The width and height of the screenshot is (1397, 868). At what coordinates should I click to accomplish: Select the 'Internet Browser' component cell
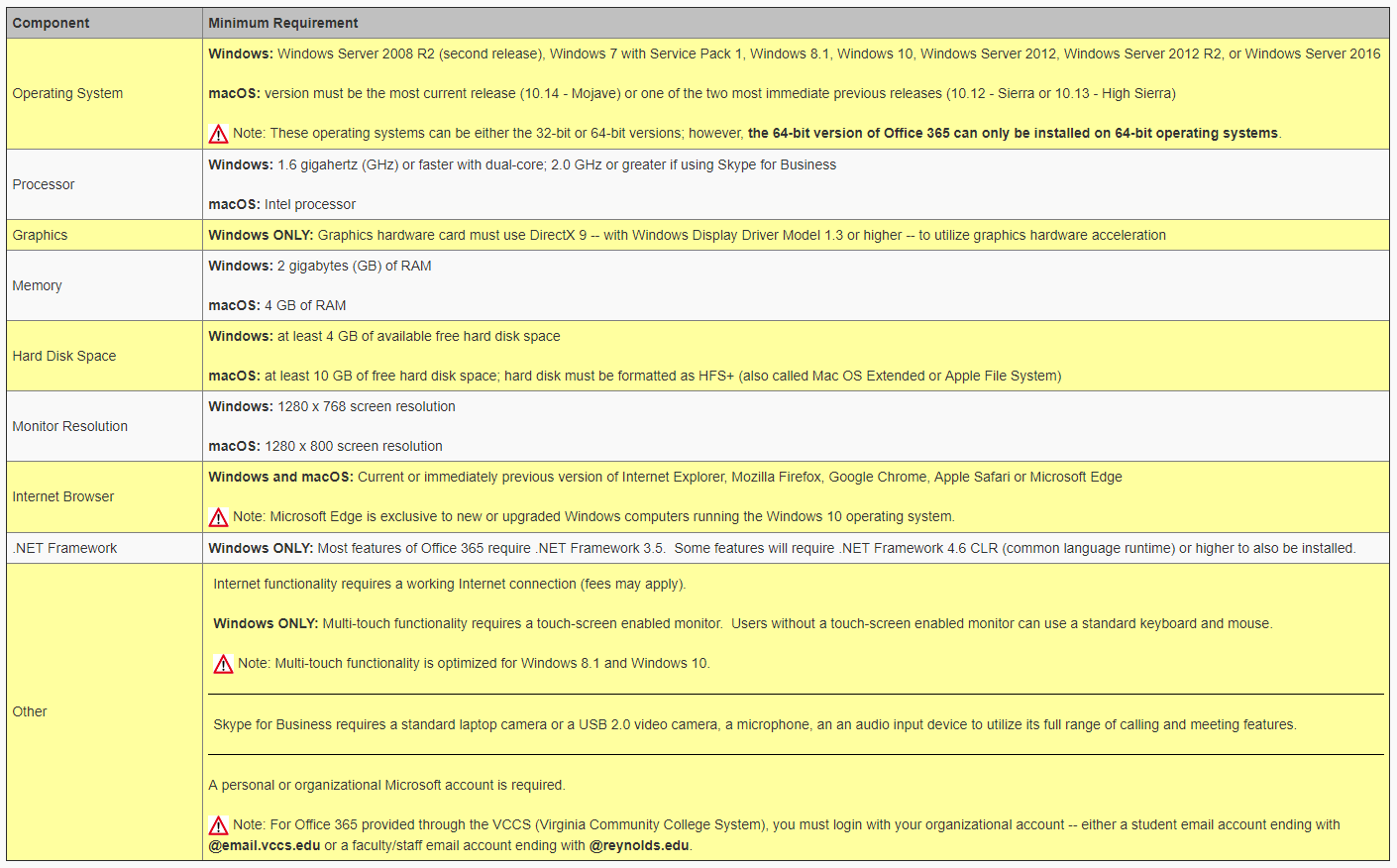tap(104, 496)
